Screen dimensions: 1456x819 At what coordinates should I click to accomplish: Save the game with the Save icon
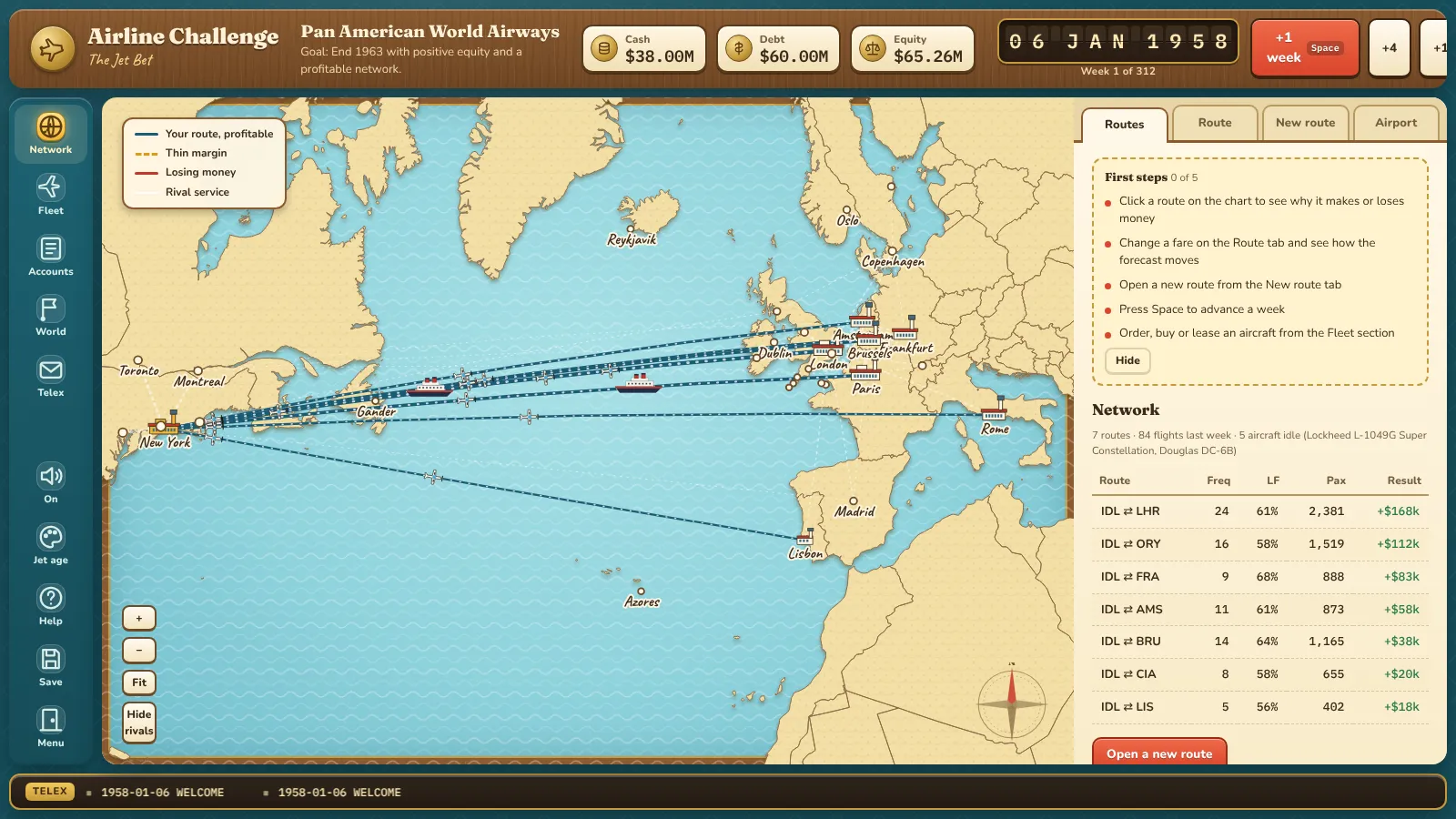point(51,666)
